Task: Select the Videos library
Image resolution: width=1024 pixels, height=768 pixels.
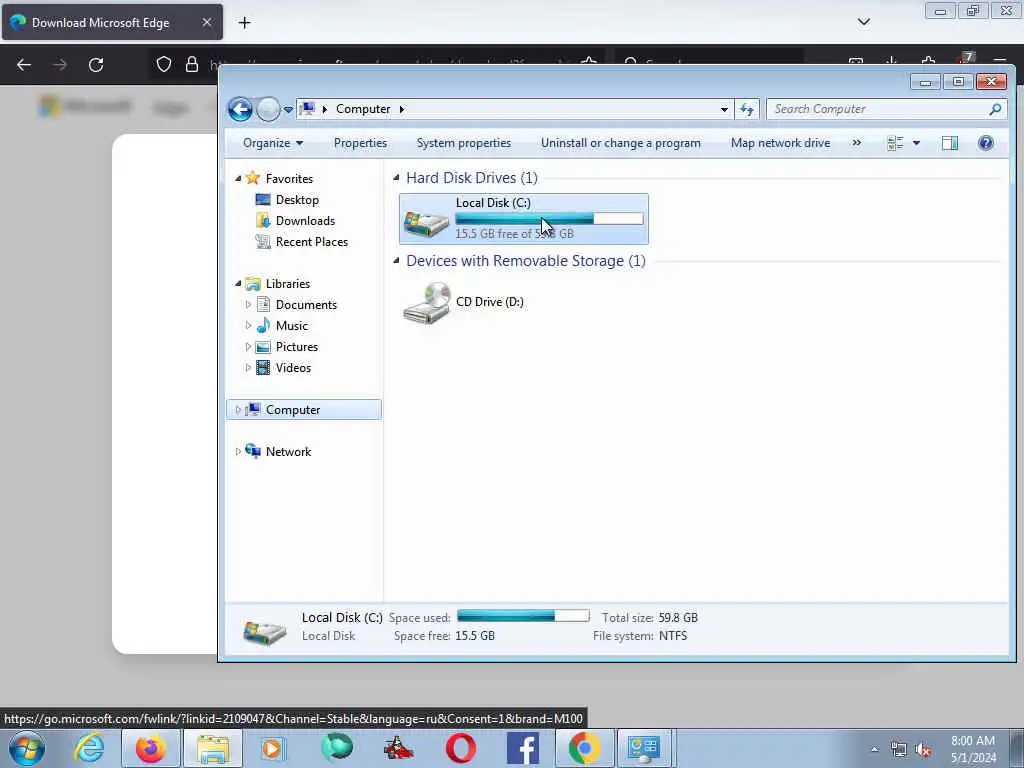Action: coord(293,368)
